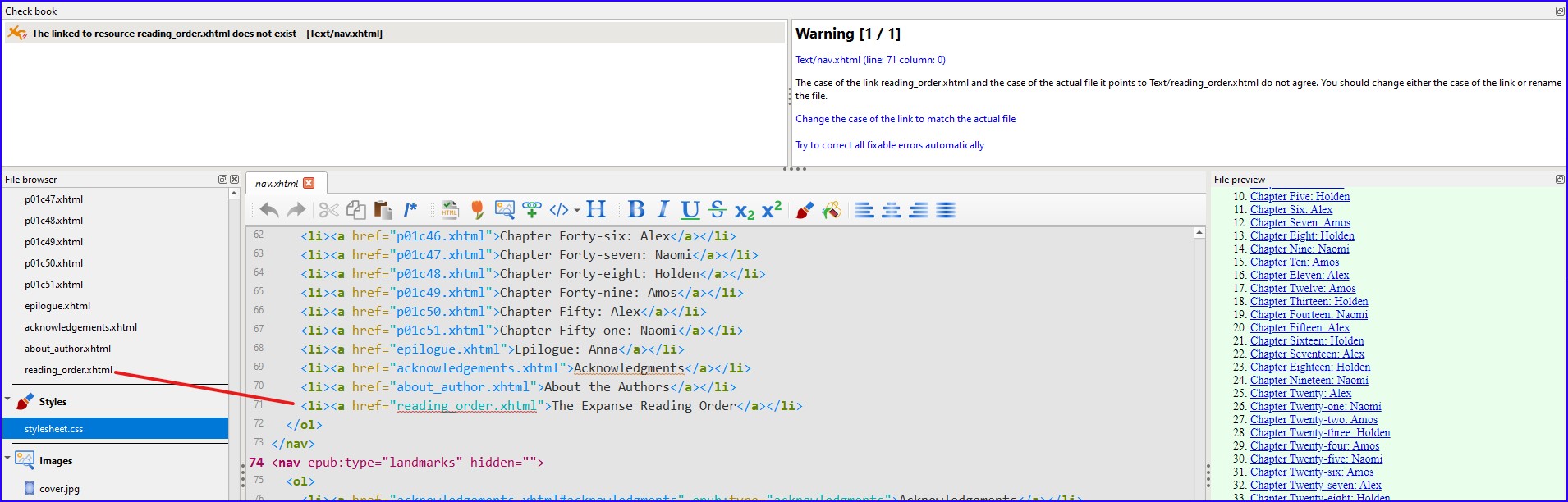The width and height of the screenshot is (1568, 502).
Task: Open 'Chapter Twenty: Alex' preview link
Action: 1300,394
